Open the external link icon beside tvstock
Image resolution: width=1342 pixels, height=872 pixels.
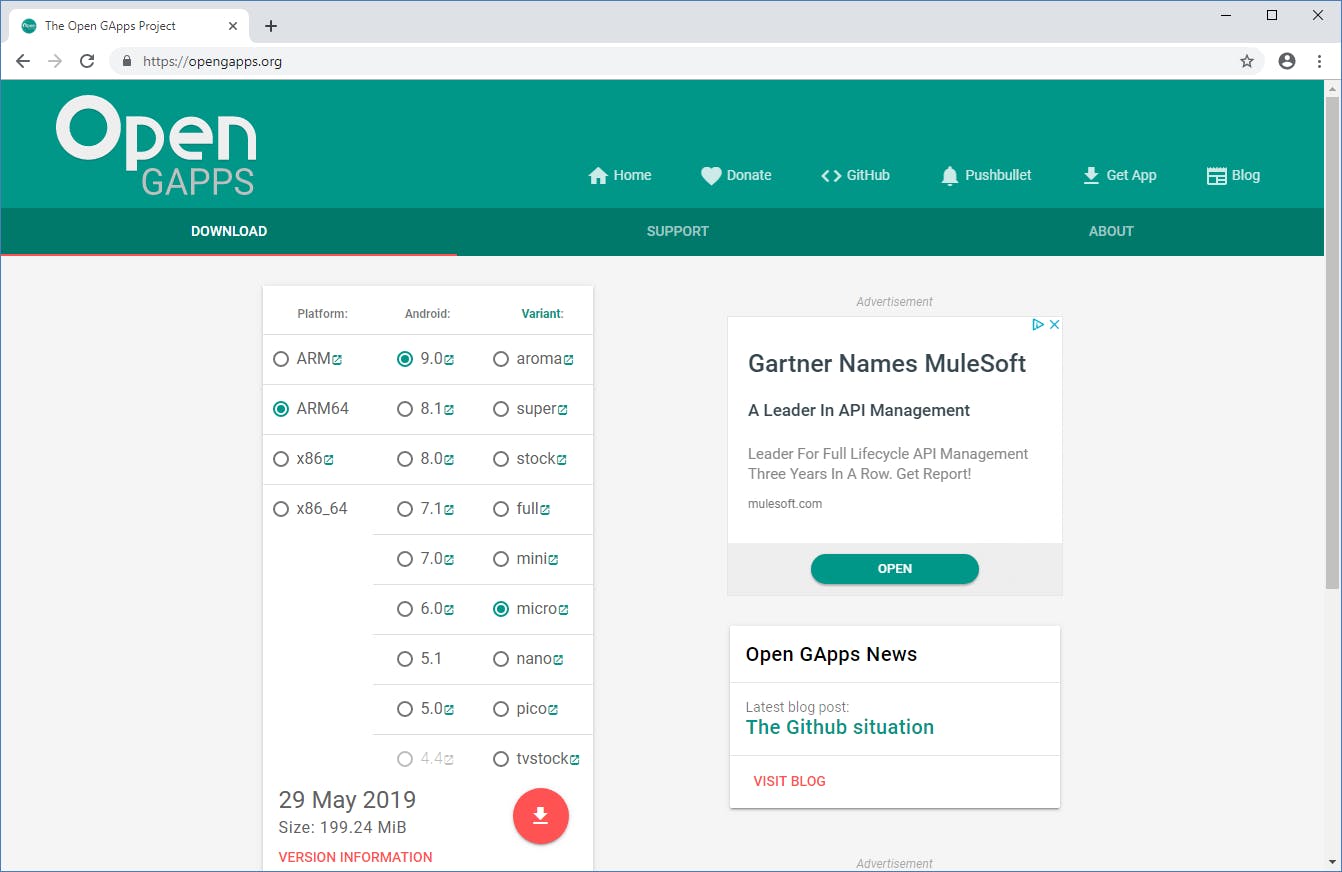pos(575,760)
